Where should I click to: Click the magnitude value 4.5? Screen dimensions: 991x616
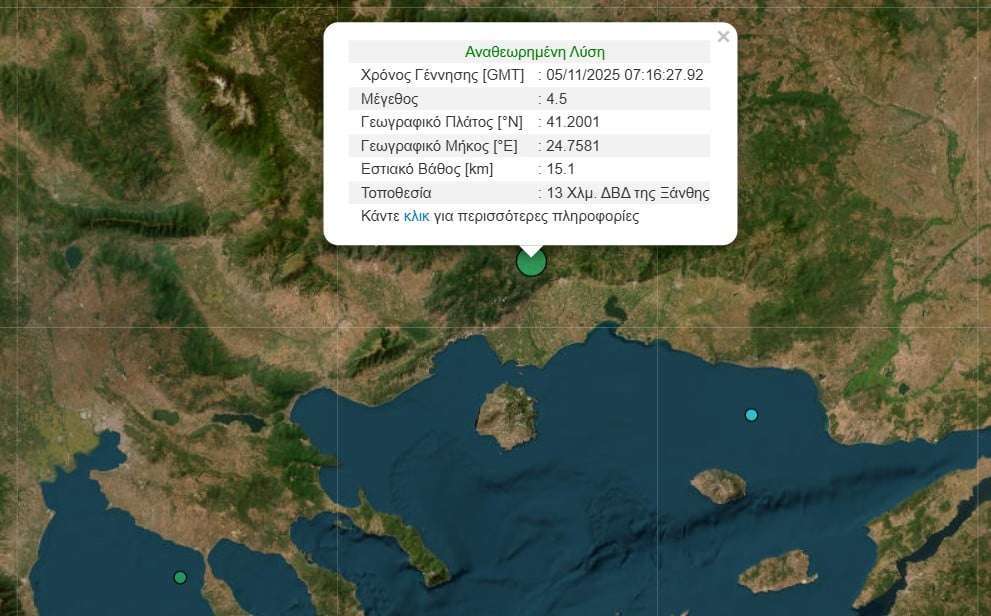tap(557, 99)
